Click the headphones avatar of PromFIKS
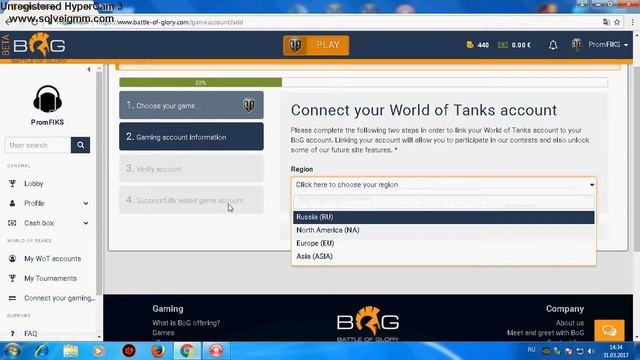The image size is (640, 360). point(47,99)
